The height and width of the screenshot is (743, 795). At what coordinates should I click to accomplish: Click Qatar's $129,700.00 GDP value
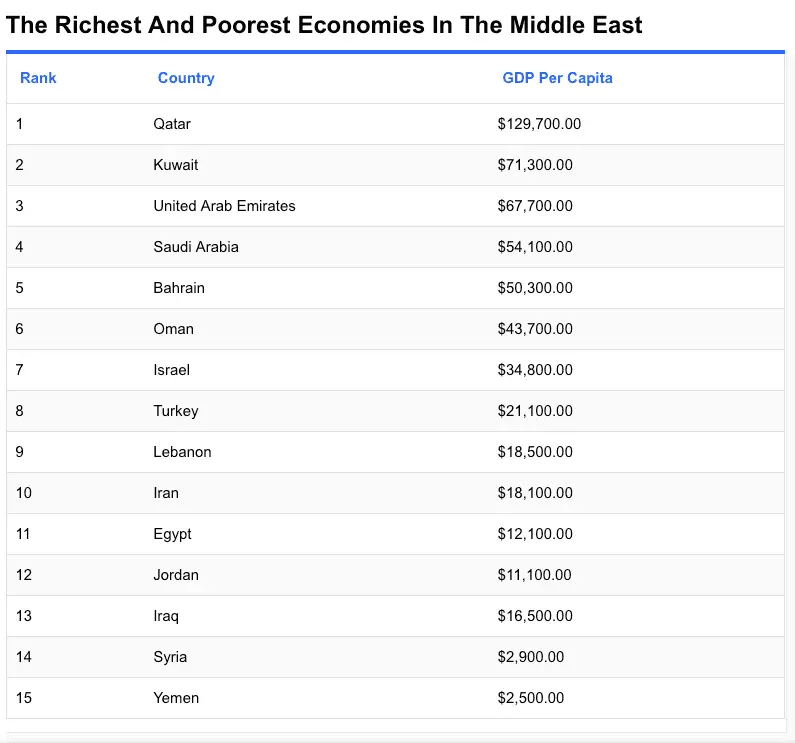[x=539, y=124]
